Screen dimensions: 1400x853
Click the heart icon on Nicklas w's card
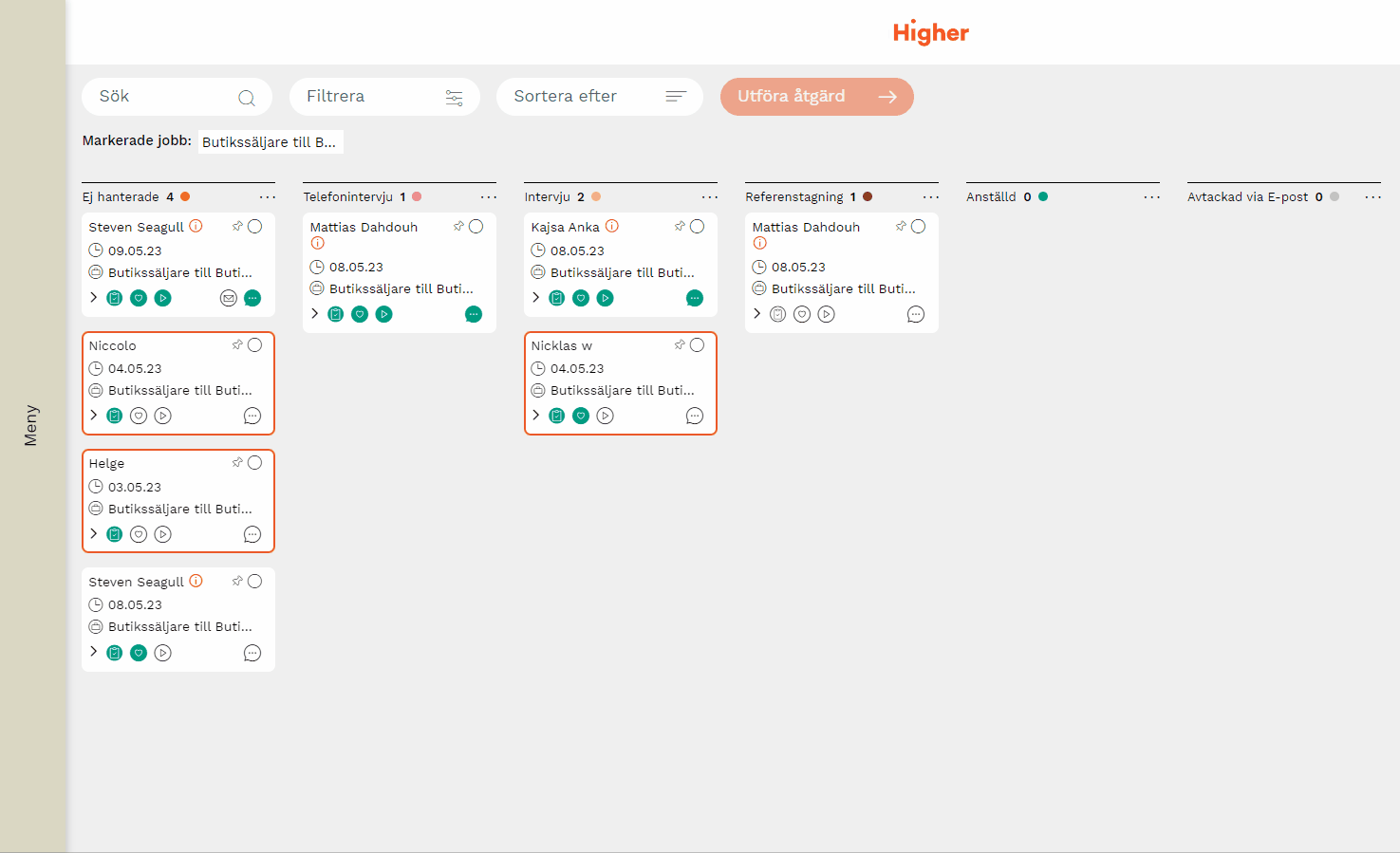tap(581, 416)
